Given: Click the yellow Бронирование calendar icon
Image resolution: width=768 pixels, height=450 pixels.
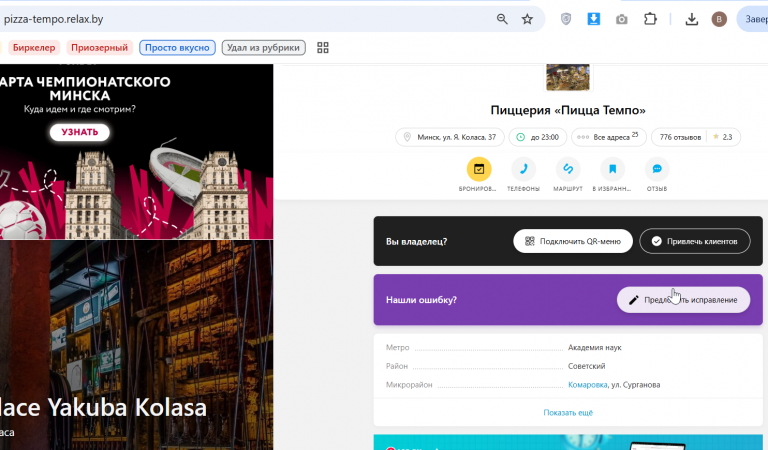Looking at the screenshot, I should [x=479, y=169].
